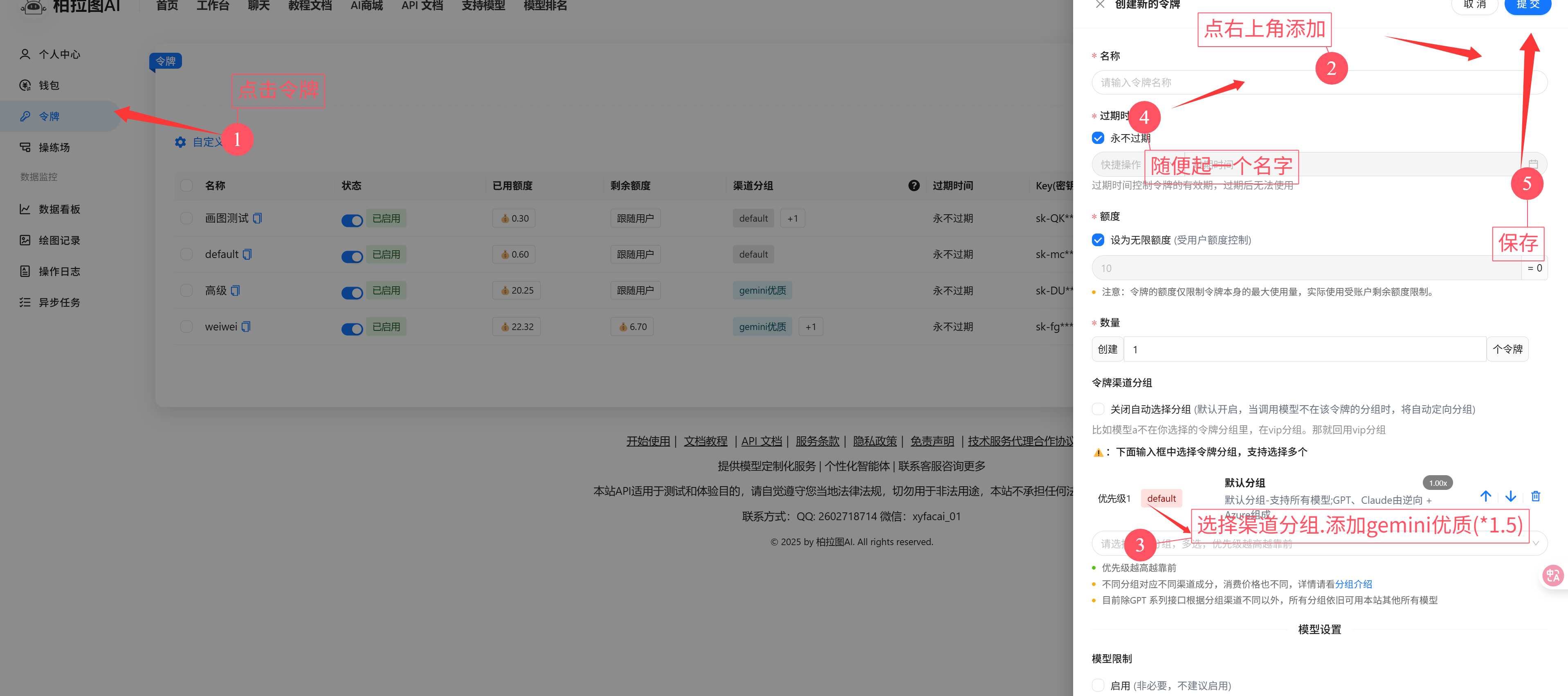The width and height of the screenshot is (1568, 696).
Task: Click the help icon next to 渠道分组 column
Action: click(914, 186)
